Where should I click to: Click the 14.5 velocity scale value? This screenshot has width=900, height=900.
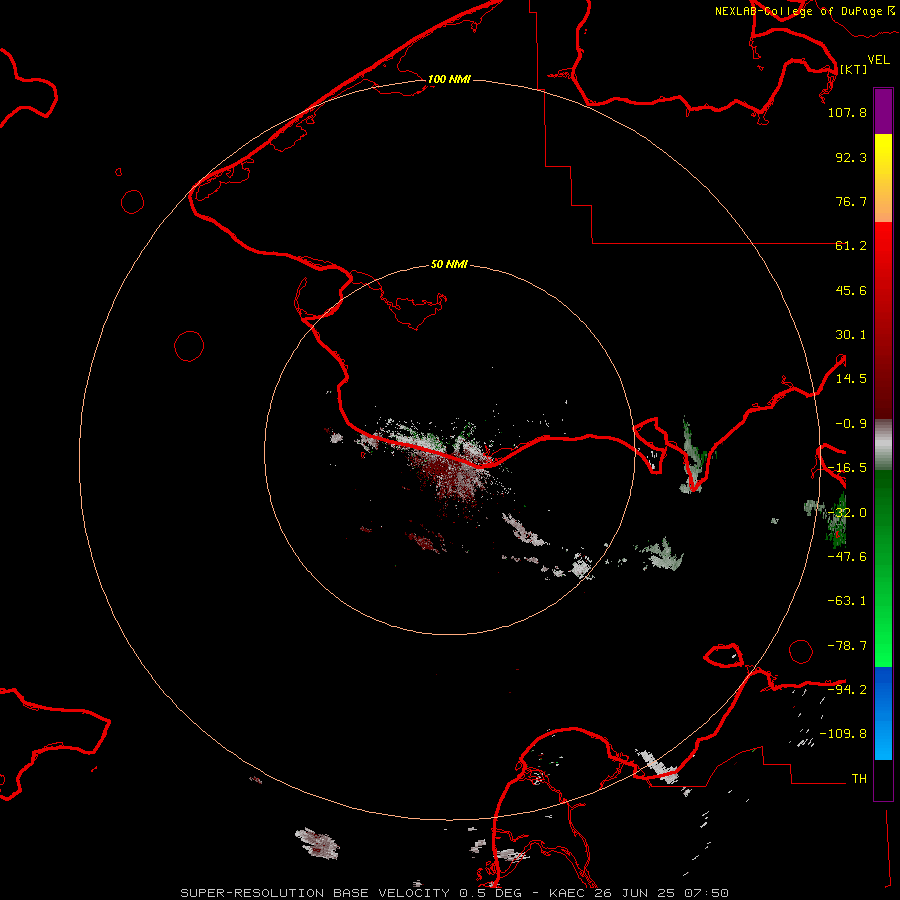tap(851, 379)
